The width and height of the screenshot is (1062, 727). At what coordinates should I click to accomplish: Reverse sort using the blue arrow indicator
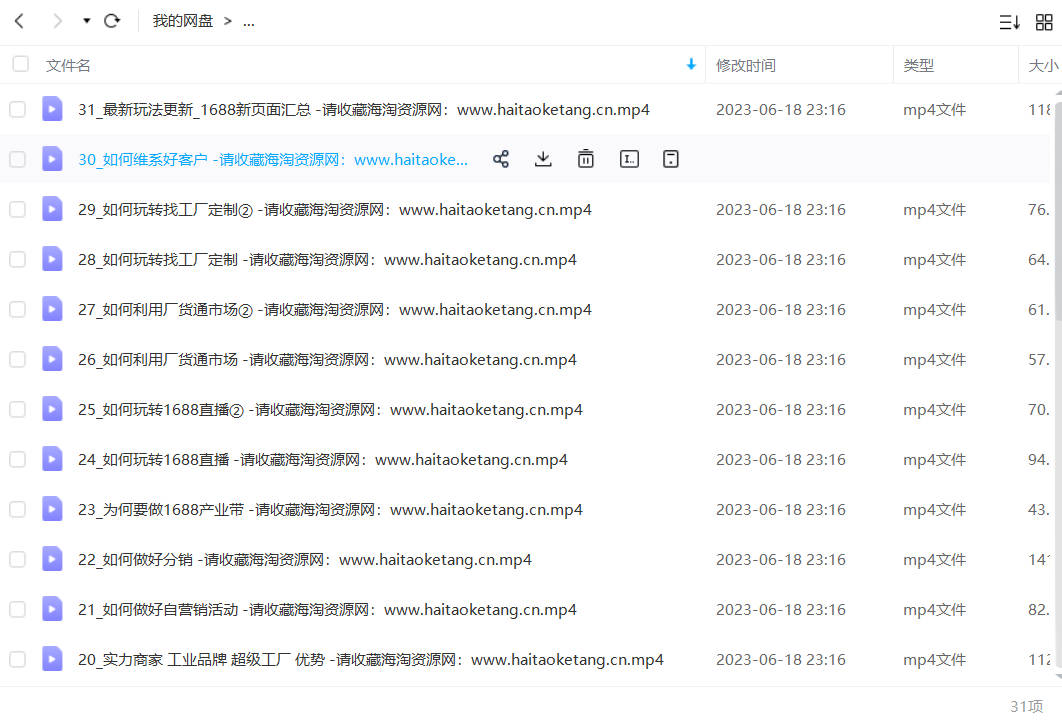pyautogui.click(x=691, y=64)
